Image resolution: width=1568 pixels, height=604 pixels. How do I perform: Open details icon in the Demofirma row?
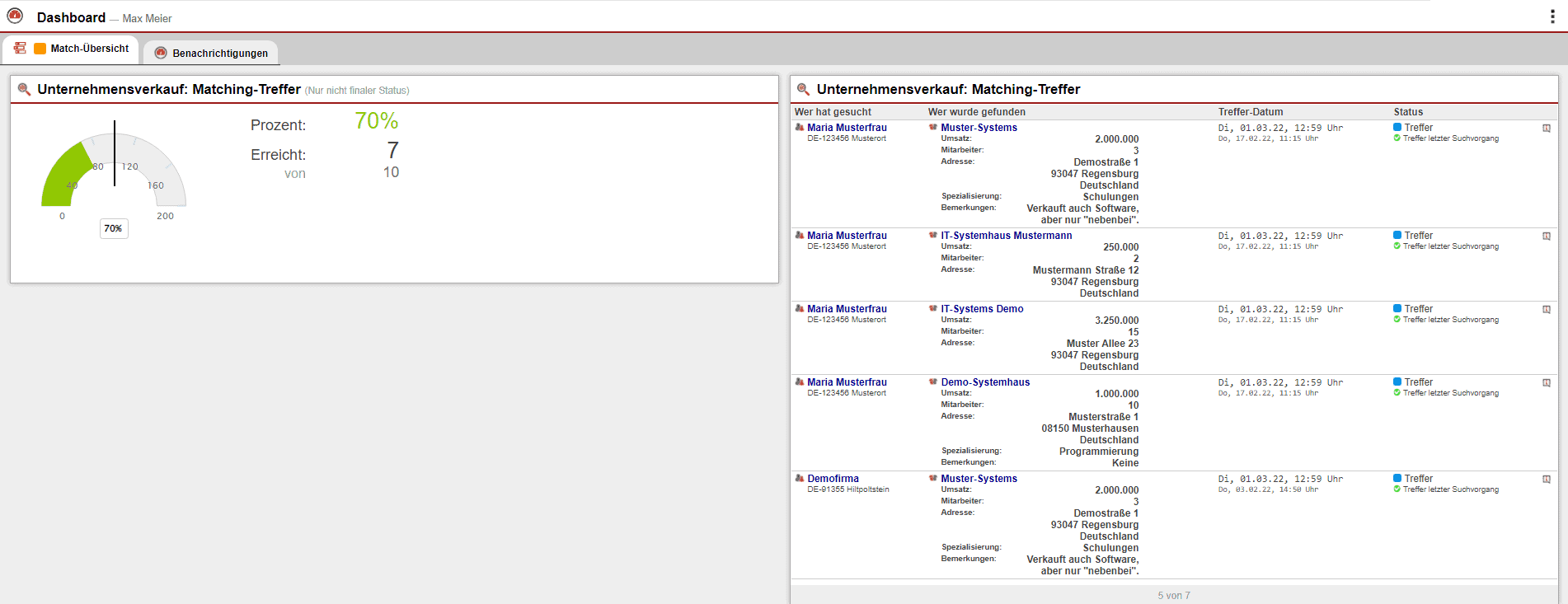click(x=1547, y=480)
